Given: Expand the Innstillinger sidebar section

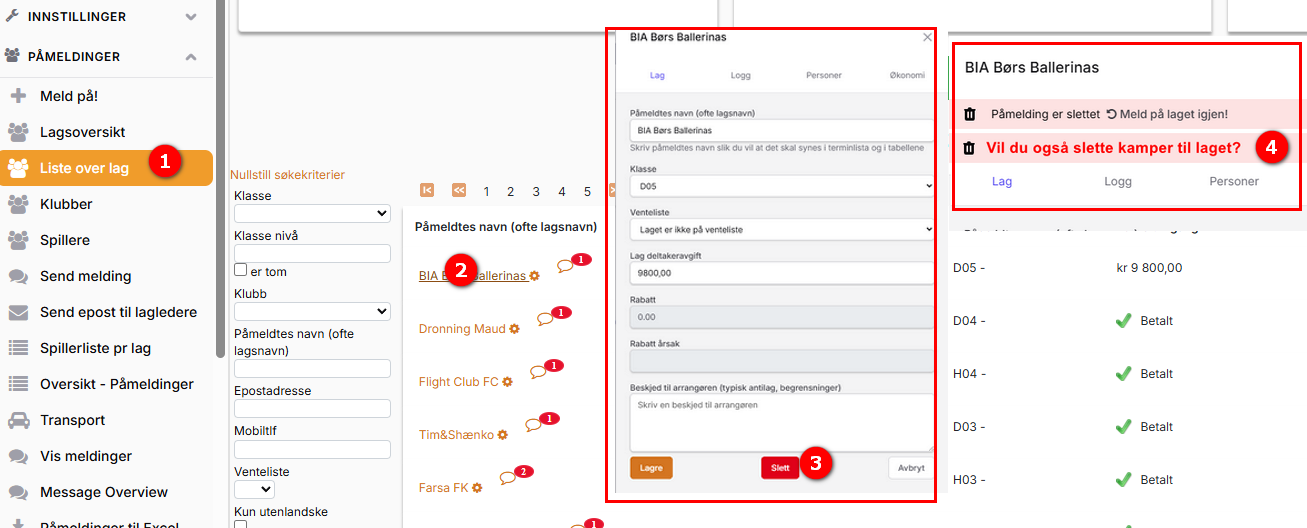Looking at the screenshot, I should tap(190, 17).
